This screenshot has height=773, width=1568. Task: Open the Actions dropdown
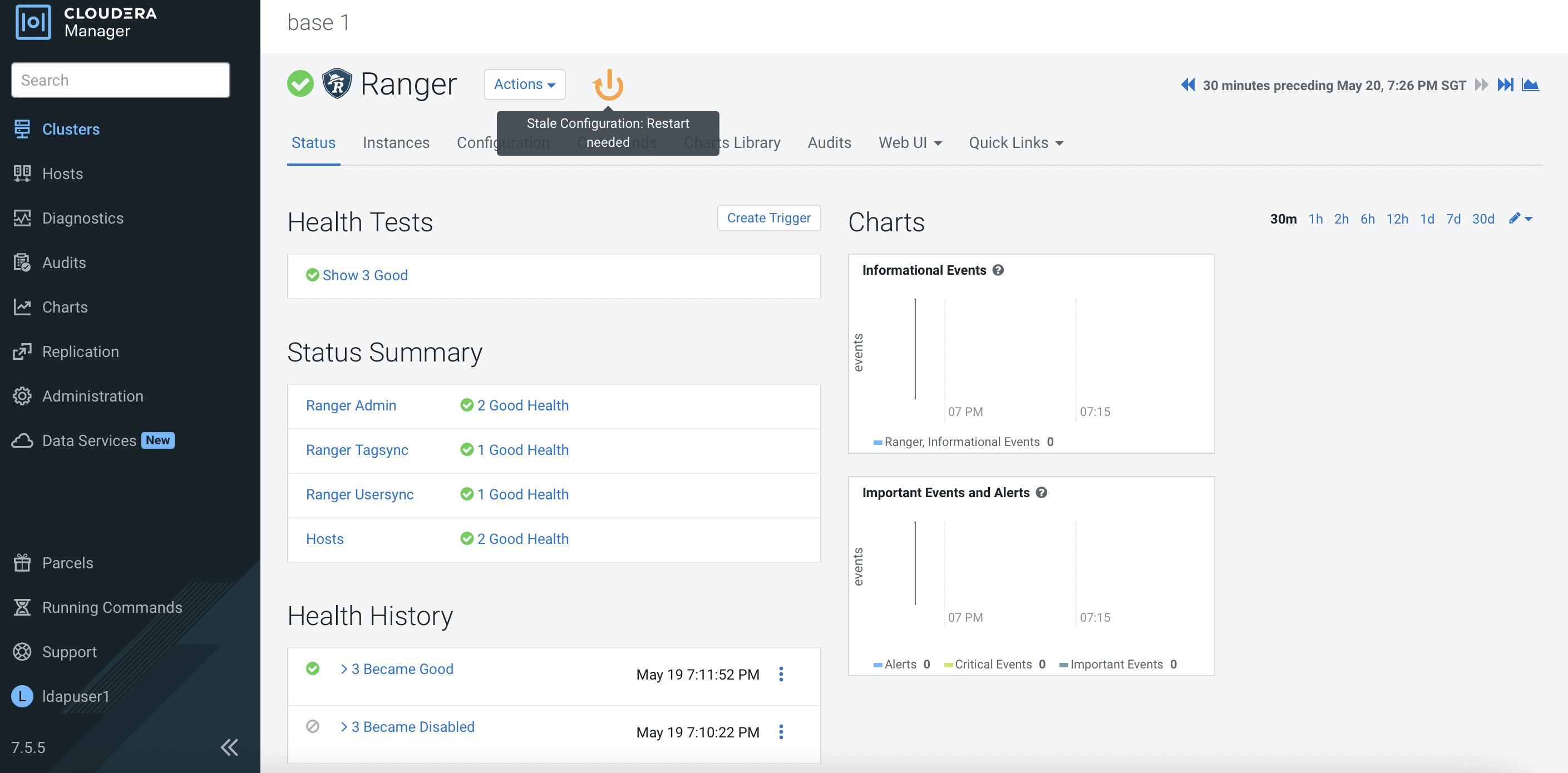pyautogui.click(x=524, y=85)
